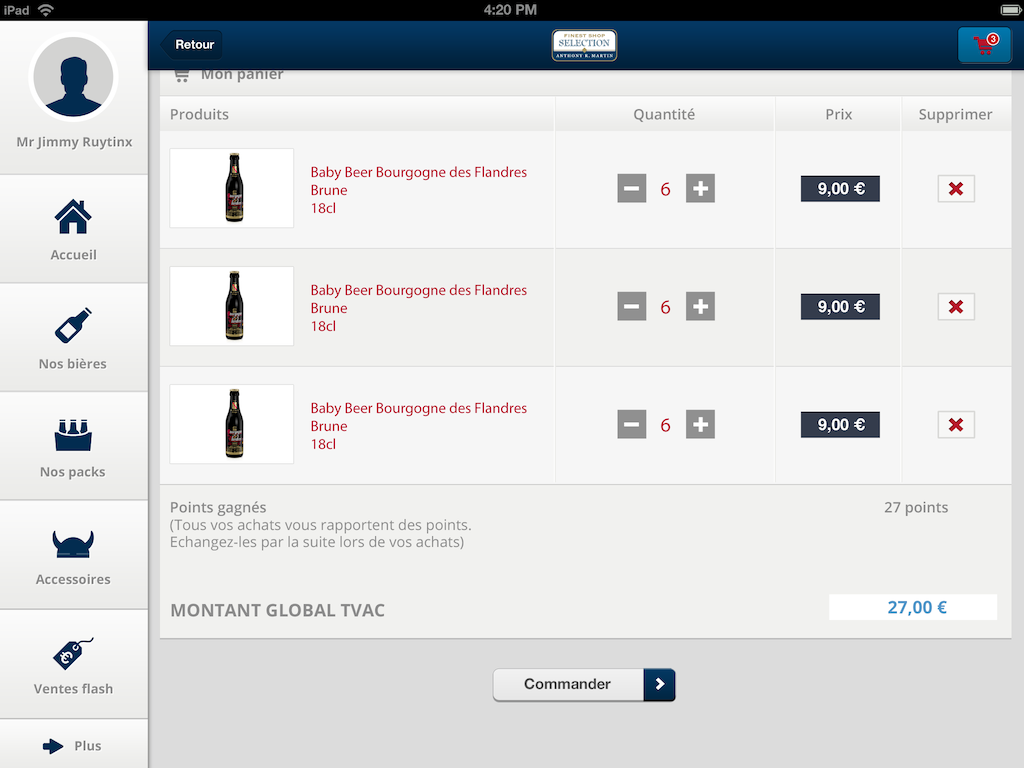The height and width of the screenshot is (768, 1024).
Task: Click the Supprimer column header
Action: point(955,115)
